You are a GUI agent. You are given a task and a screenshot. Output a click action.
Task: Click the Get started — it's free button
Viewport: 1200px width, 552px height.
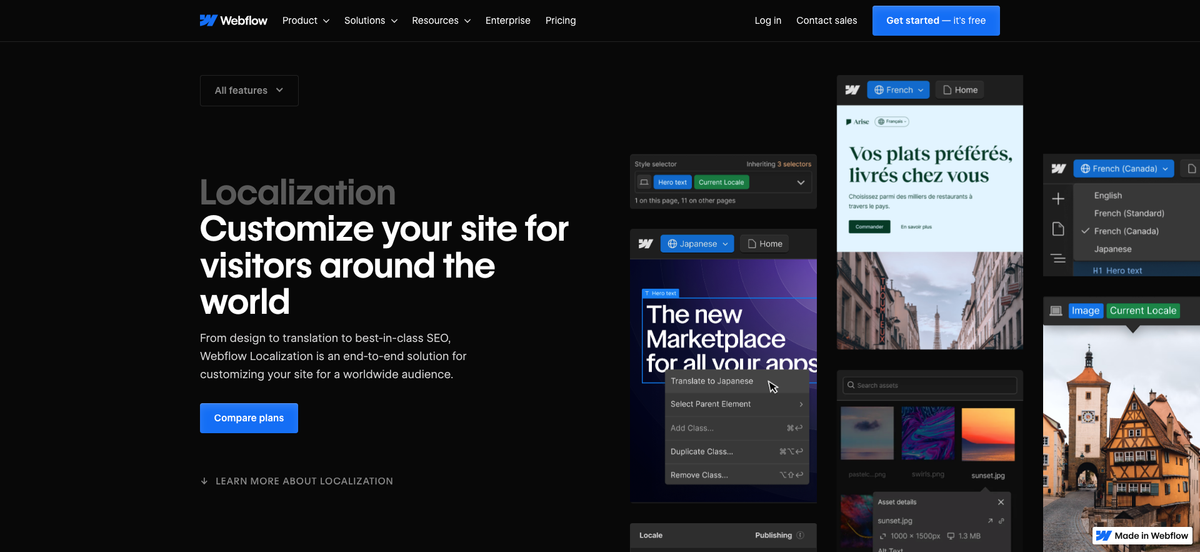[x=936, y=20]
